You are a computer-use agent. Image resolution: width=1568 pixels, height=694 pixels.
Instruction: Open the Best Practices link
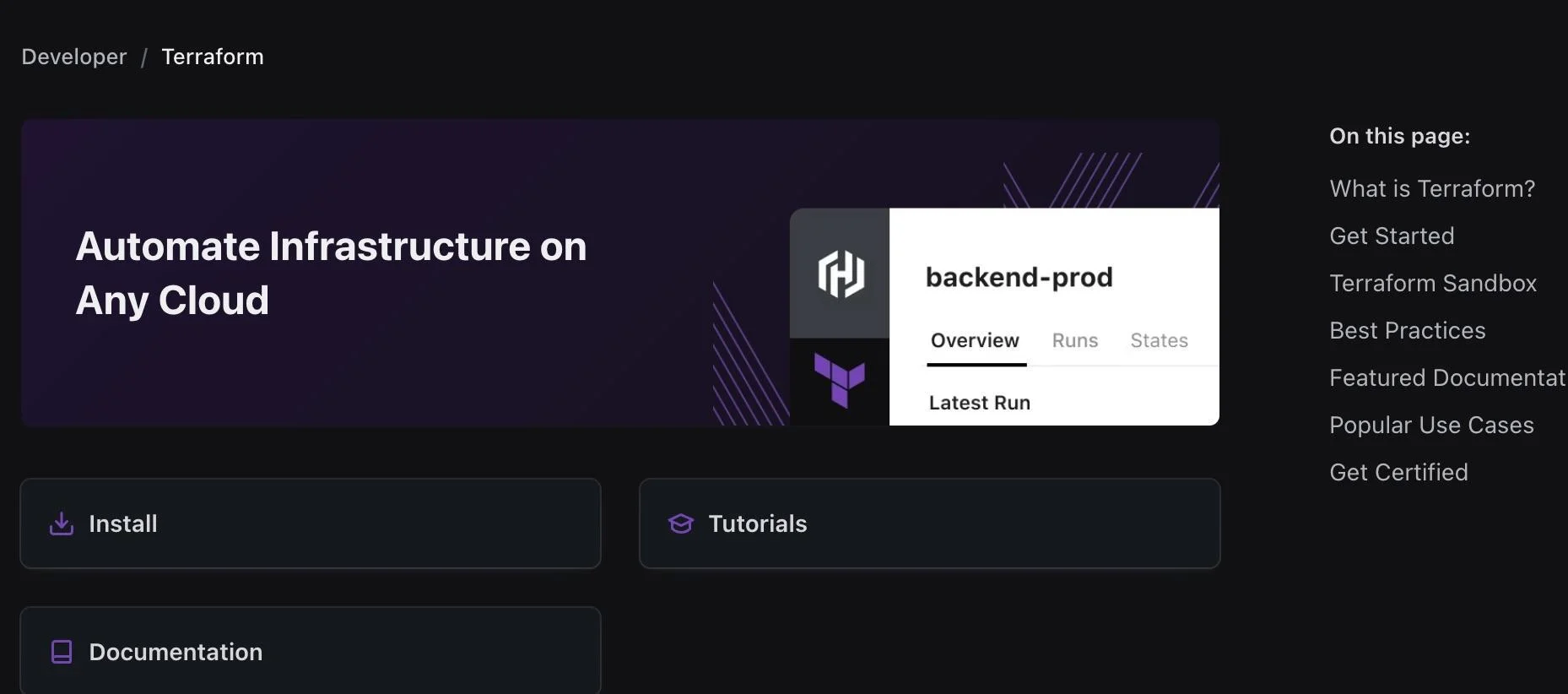coord(1407,329)
